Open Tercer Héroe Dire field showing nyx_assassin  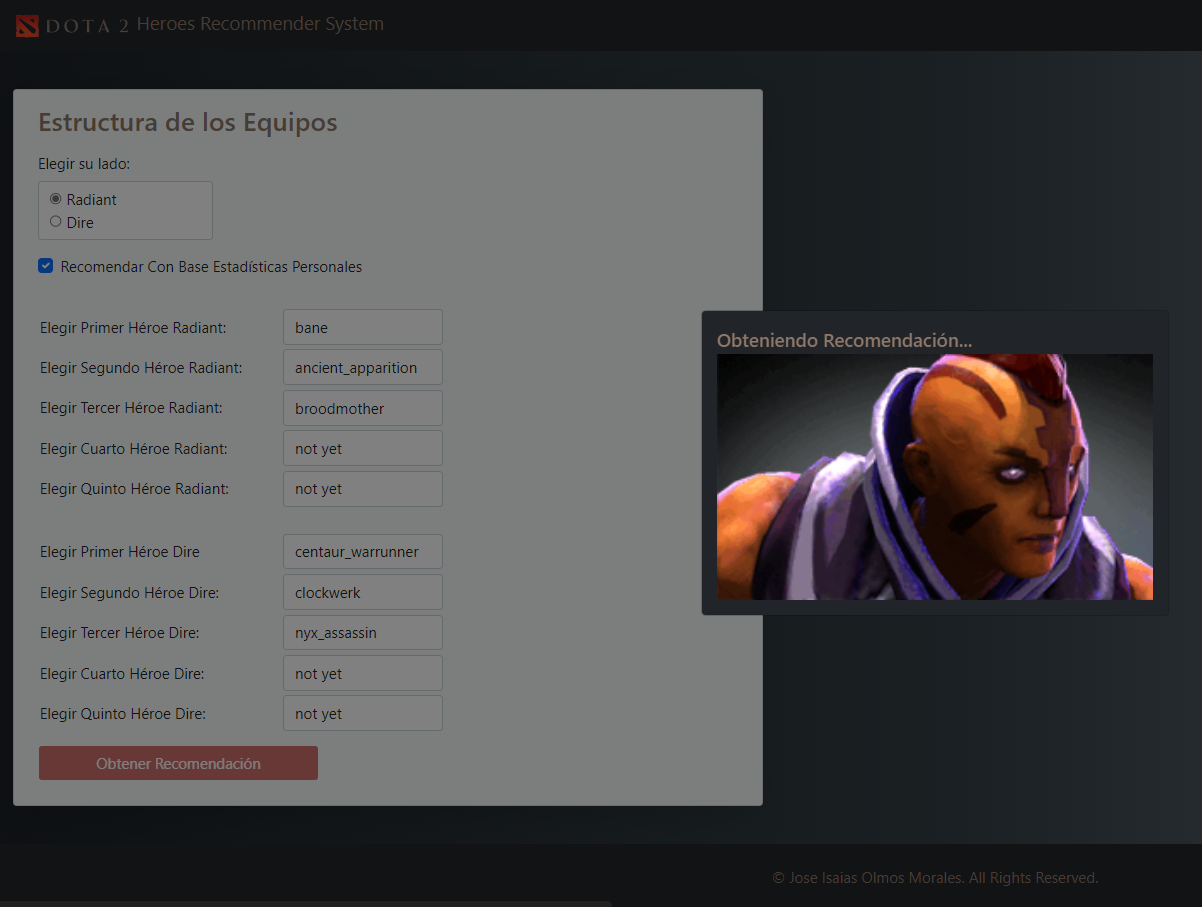pos(363,633)
